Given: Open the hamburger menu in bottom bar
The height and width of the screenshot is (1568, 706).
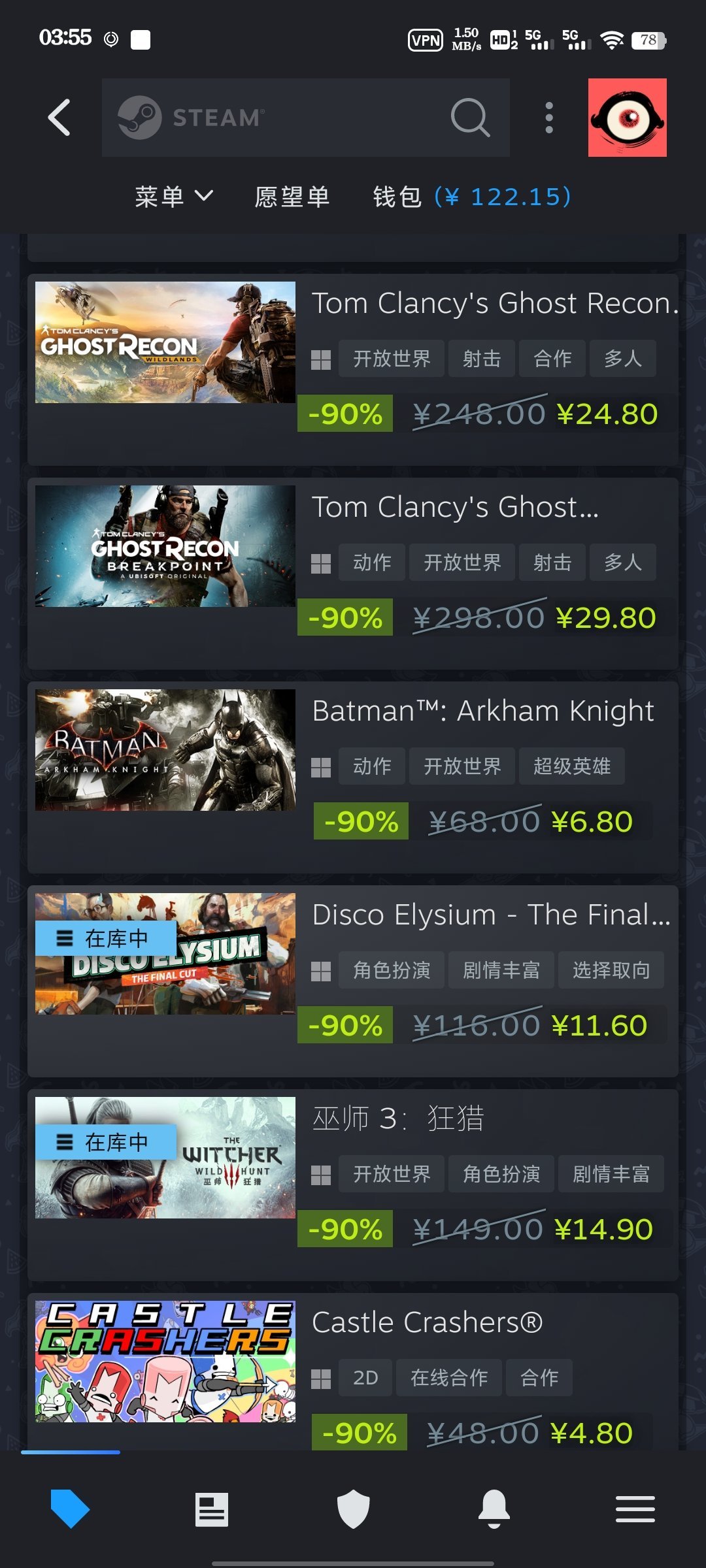Looking at the screenshot, I should (x=635, y=1509).
